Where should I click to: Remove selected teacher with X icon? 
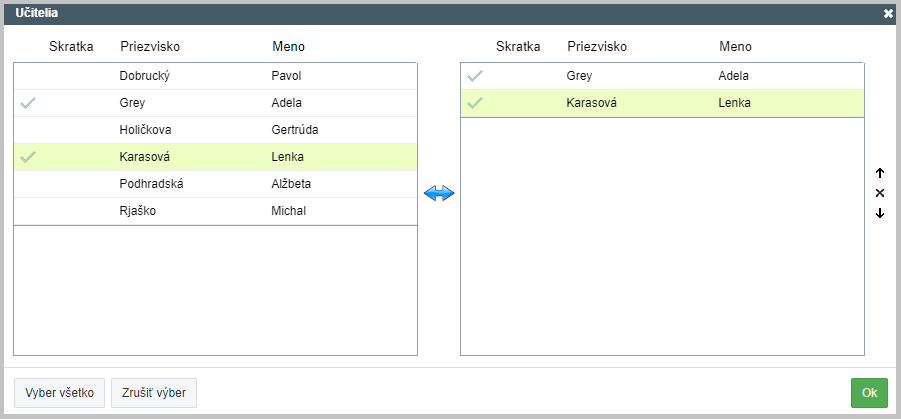point(880,193)
